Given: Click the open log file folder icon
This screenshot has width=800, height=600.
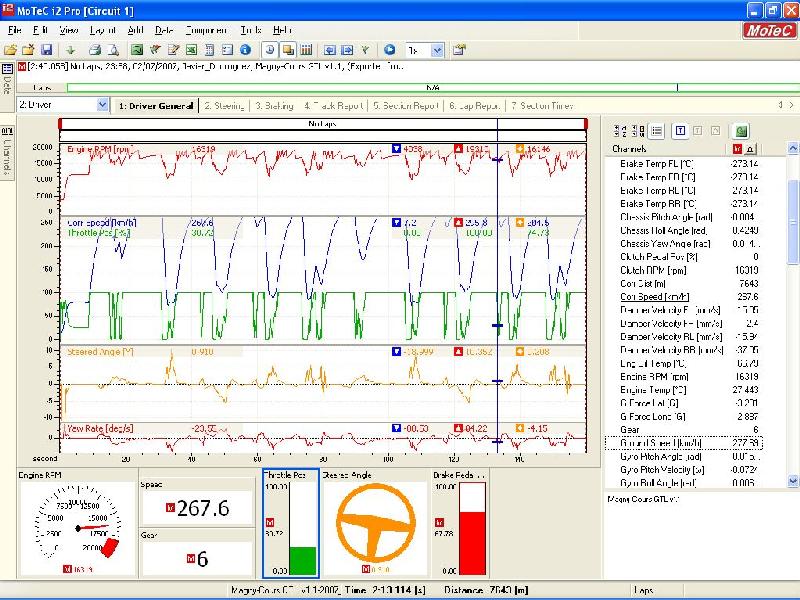Looking at the screenshot, I should pos(10,49).
